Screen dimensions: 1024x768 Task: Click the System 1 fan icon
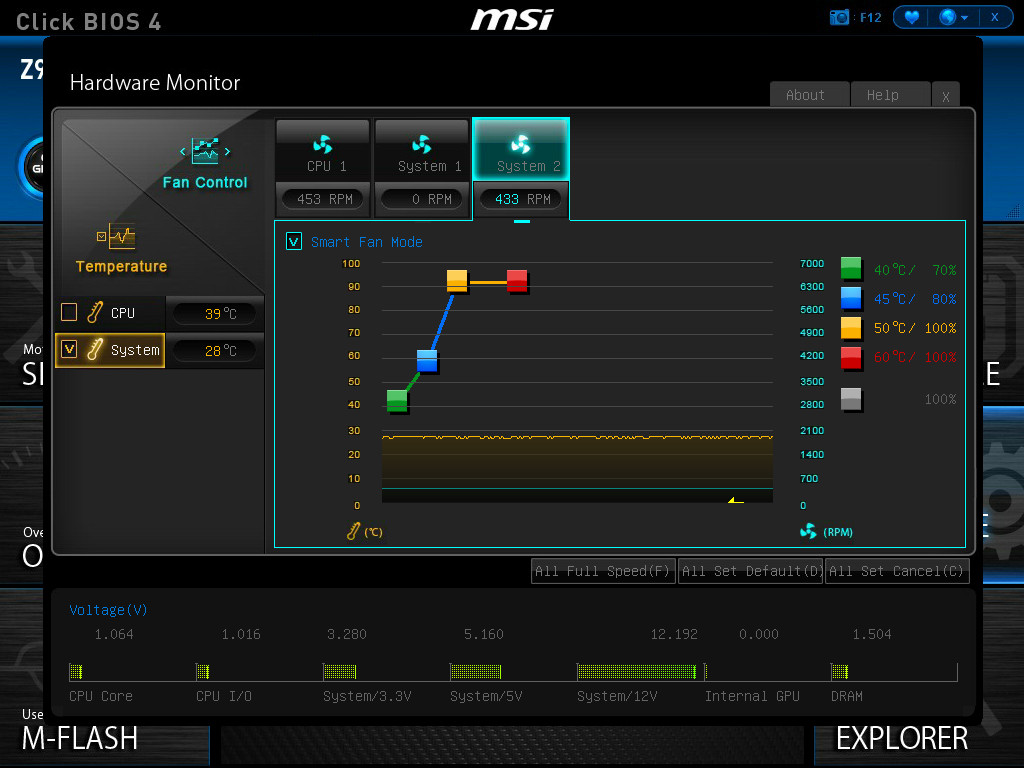(x=422, y=144)
